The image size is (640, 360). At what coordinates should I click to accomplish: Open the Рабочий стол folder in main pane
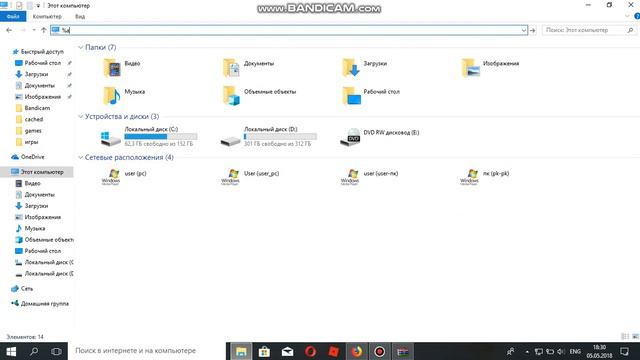371,96
